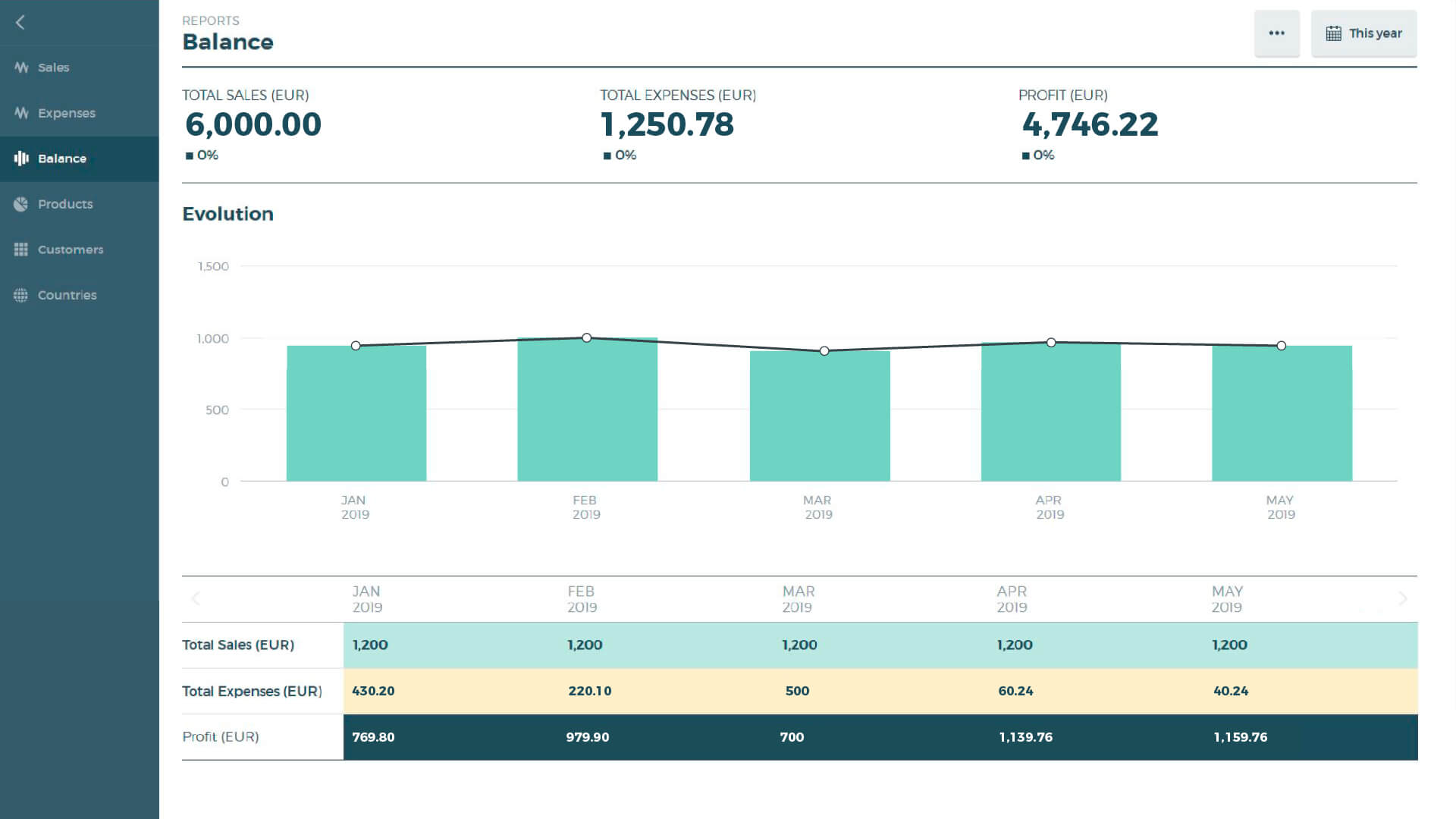Open the Sales report
Viewport: 1456px width, 819px height.
[80, 67]
